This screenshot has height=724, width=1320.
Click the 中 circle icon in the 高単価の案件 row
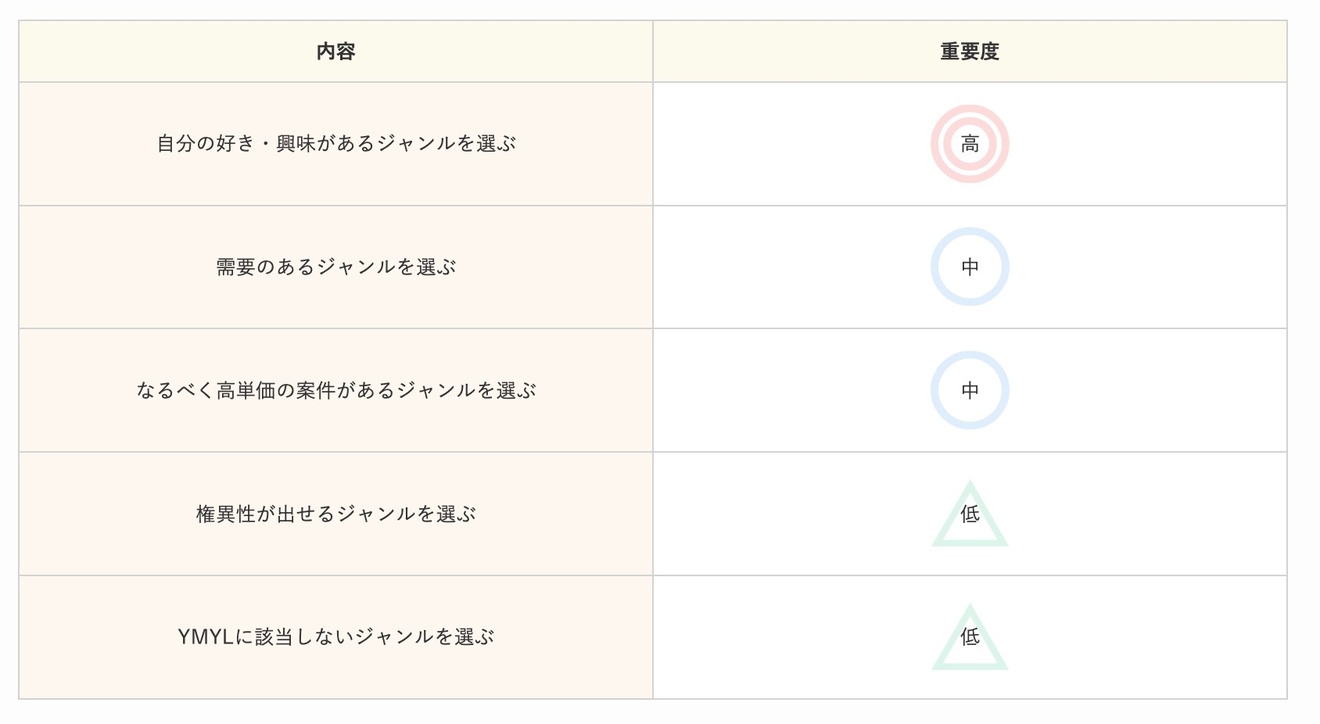969,390
